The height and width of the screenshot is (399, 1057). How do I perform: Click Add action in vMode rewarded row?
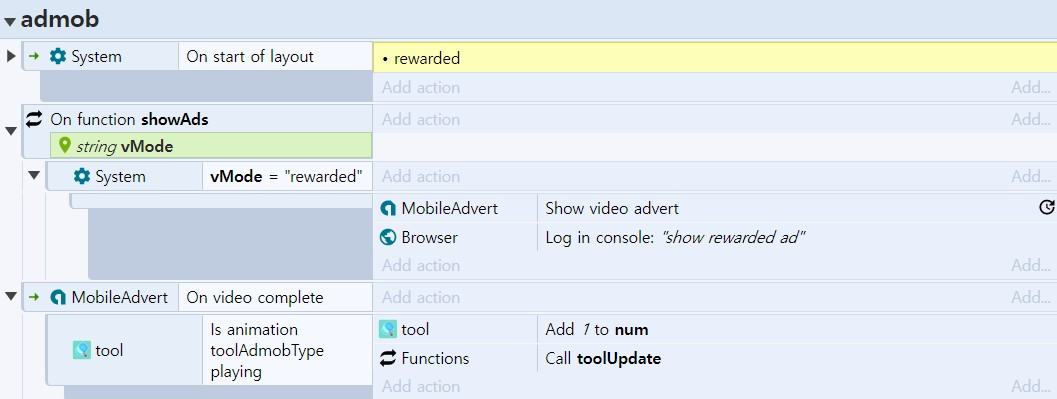(x=421, y=177)
